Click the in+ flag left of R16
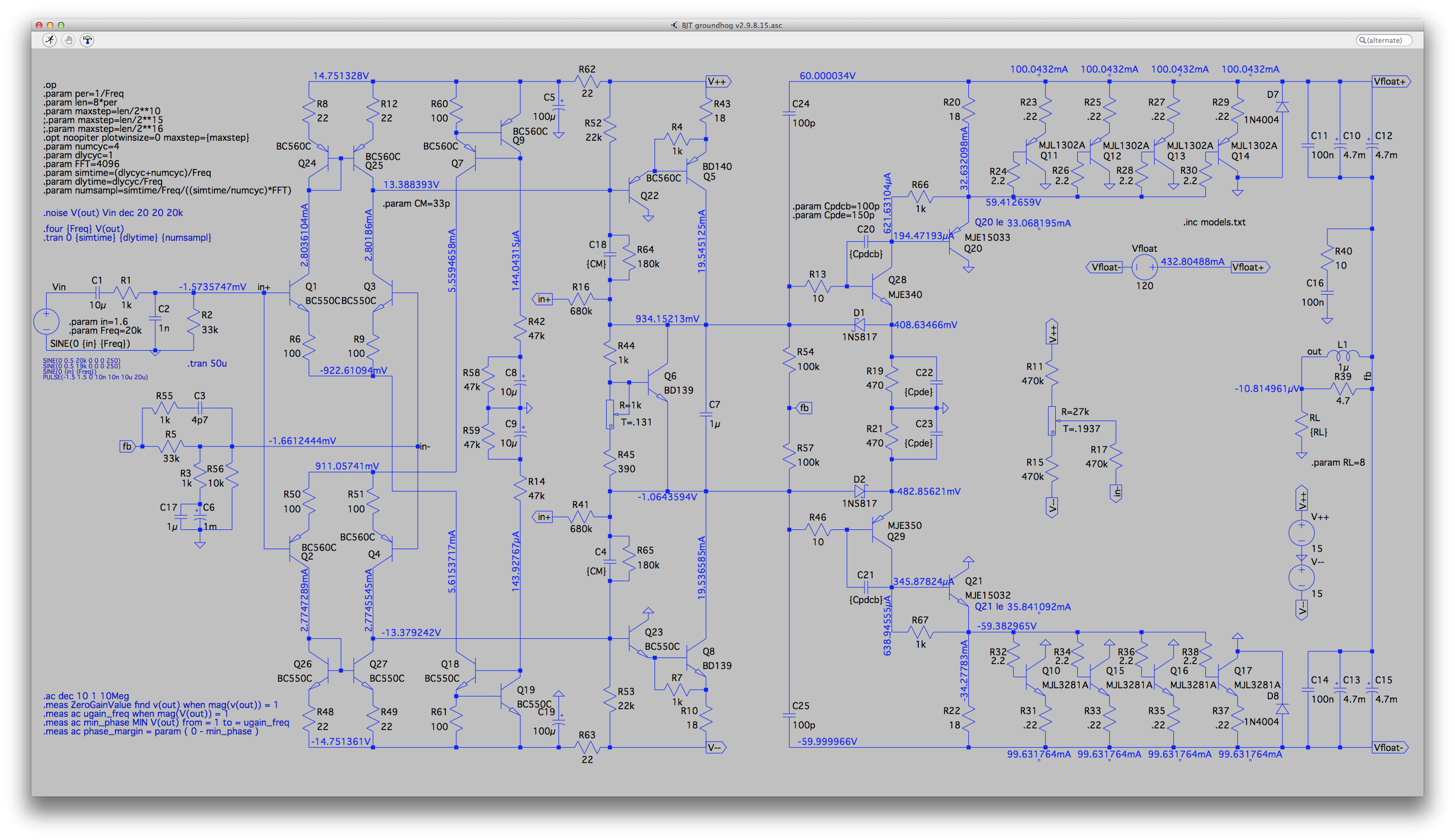The height and width of the screenshot is (840, 1455). click(542, 300)
